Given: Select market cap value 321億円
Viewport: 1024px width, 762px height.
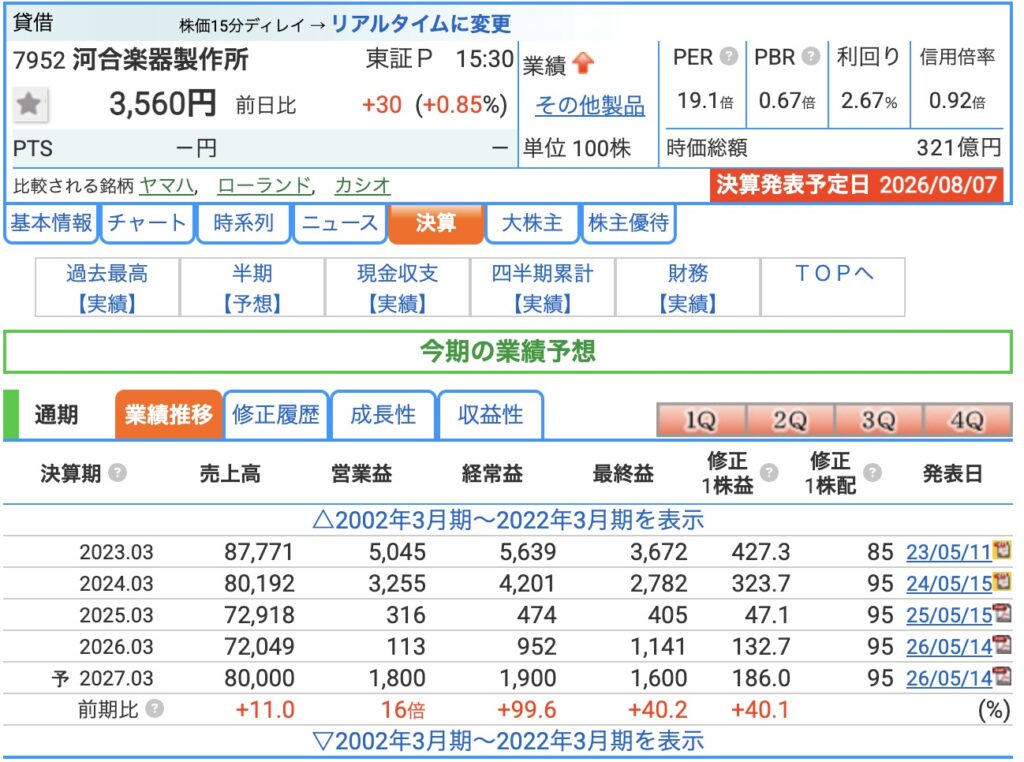Looking at the screenshot, I should click(959, 148).
